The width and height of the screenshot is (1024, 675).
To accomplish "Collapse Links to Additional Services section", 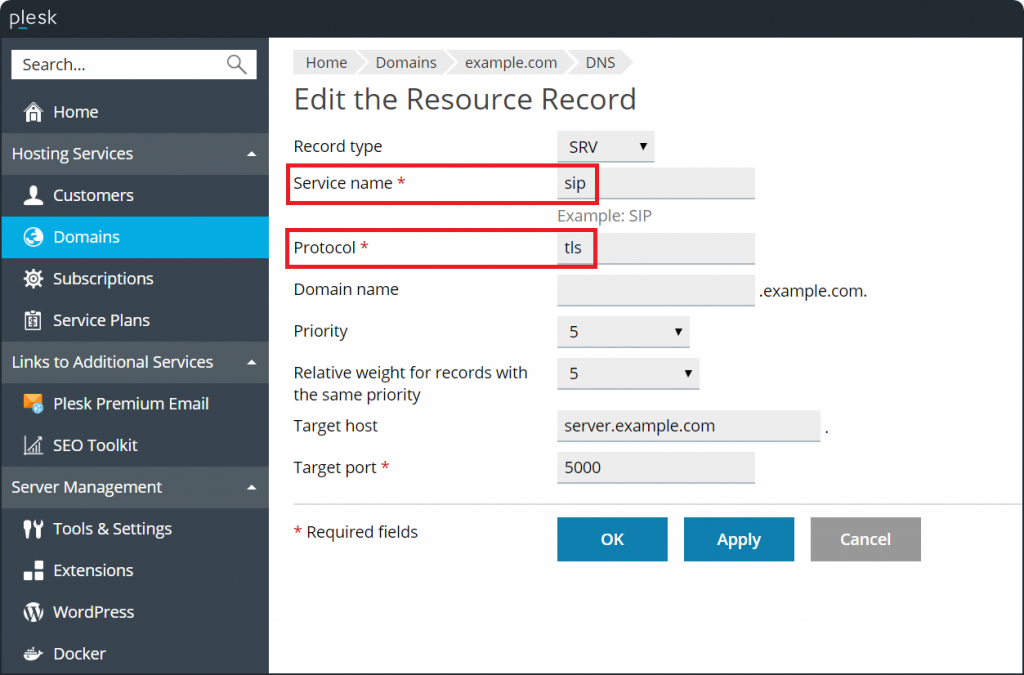I will [x=251, y=362].
